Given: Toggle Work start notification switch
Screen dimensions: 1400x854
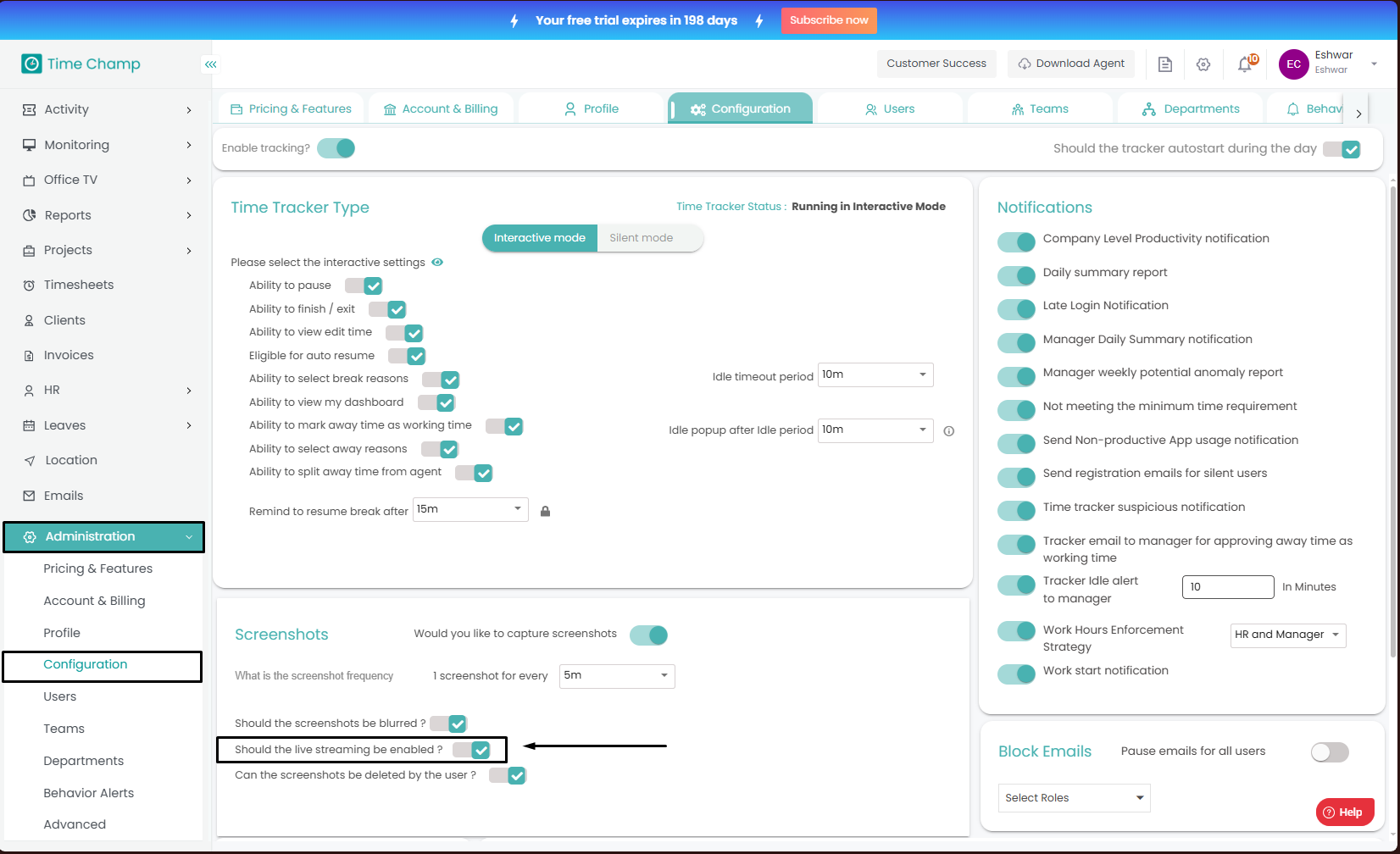Looking at the screenshot, I should click(1017, 674).
